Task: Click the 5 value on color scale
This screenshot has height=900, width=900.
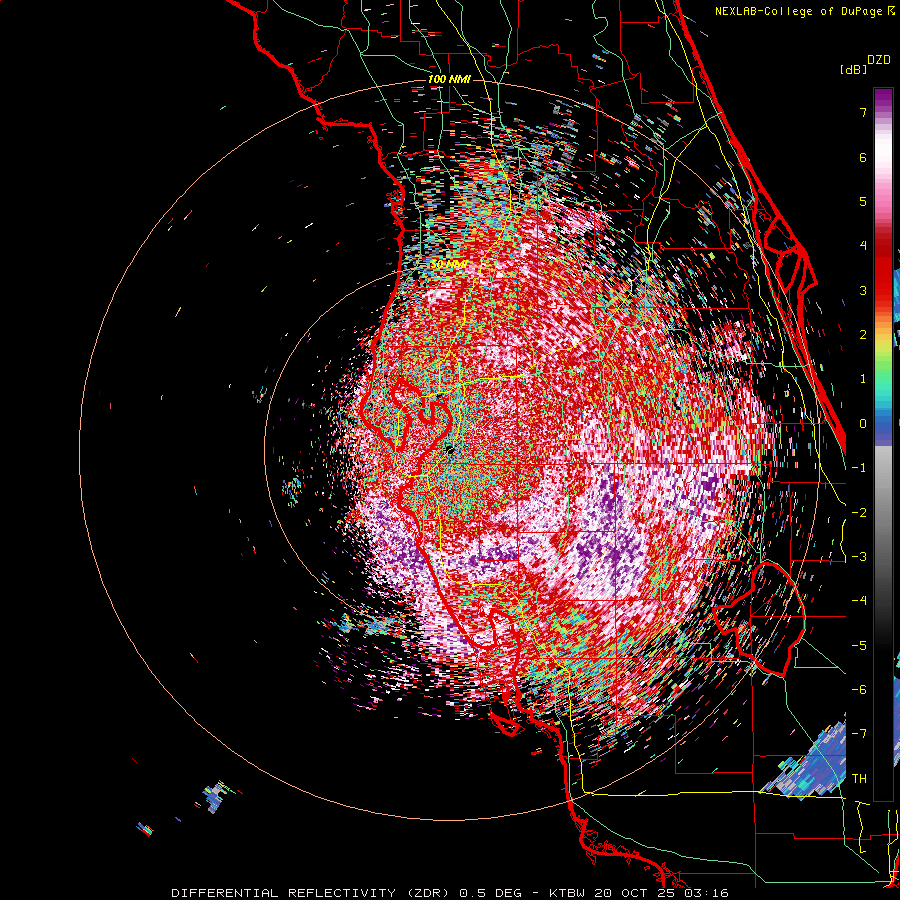Action: pyautogui.click(x=863, y=201)
